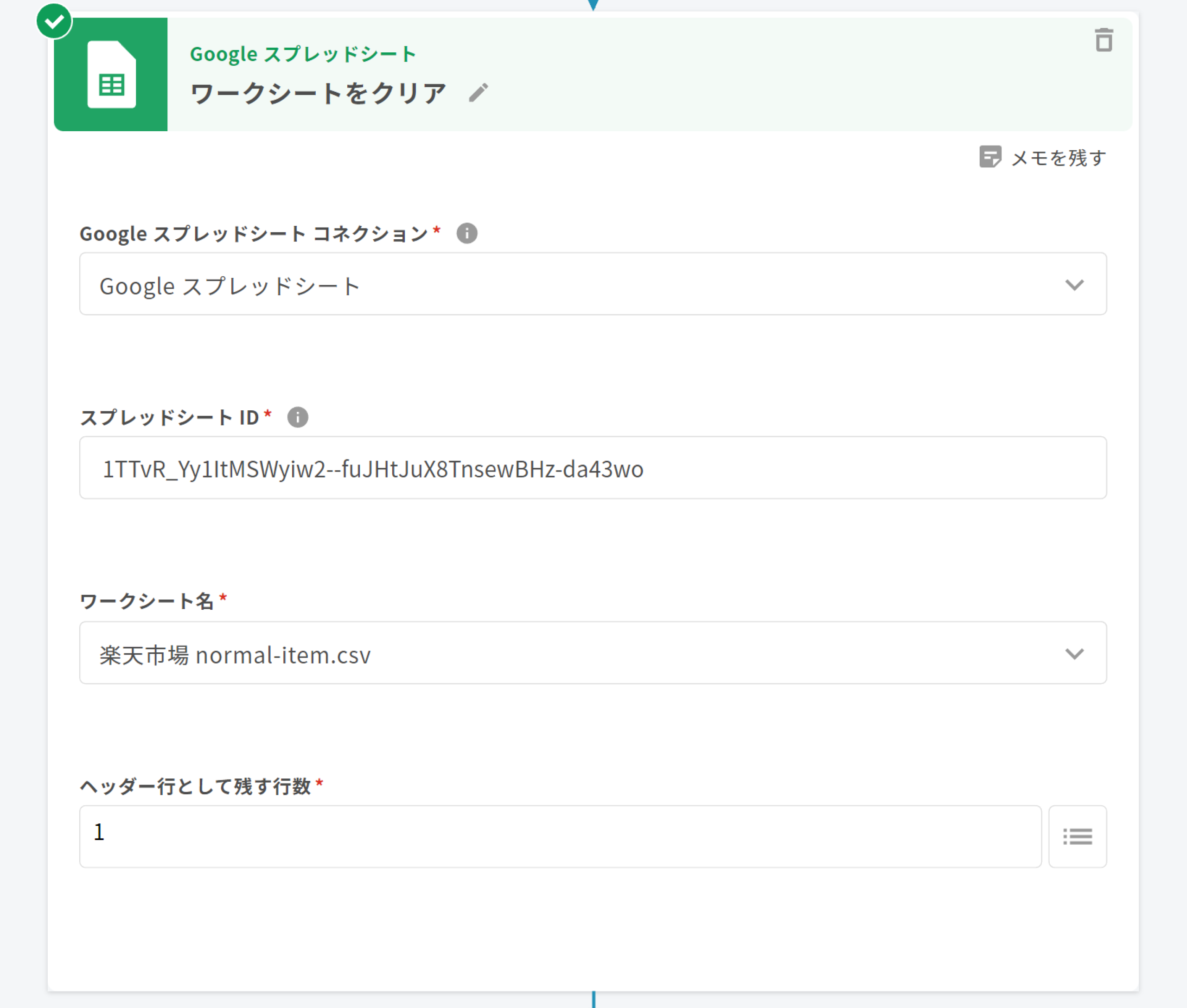The height and width of the screenshot is (1008, 1187).
Task: Click the ワークシート名 field label
Action: point(147,601)
